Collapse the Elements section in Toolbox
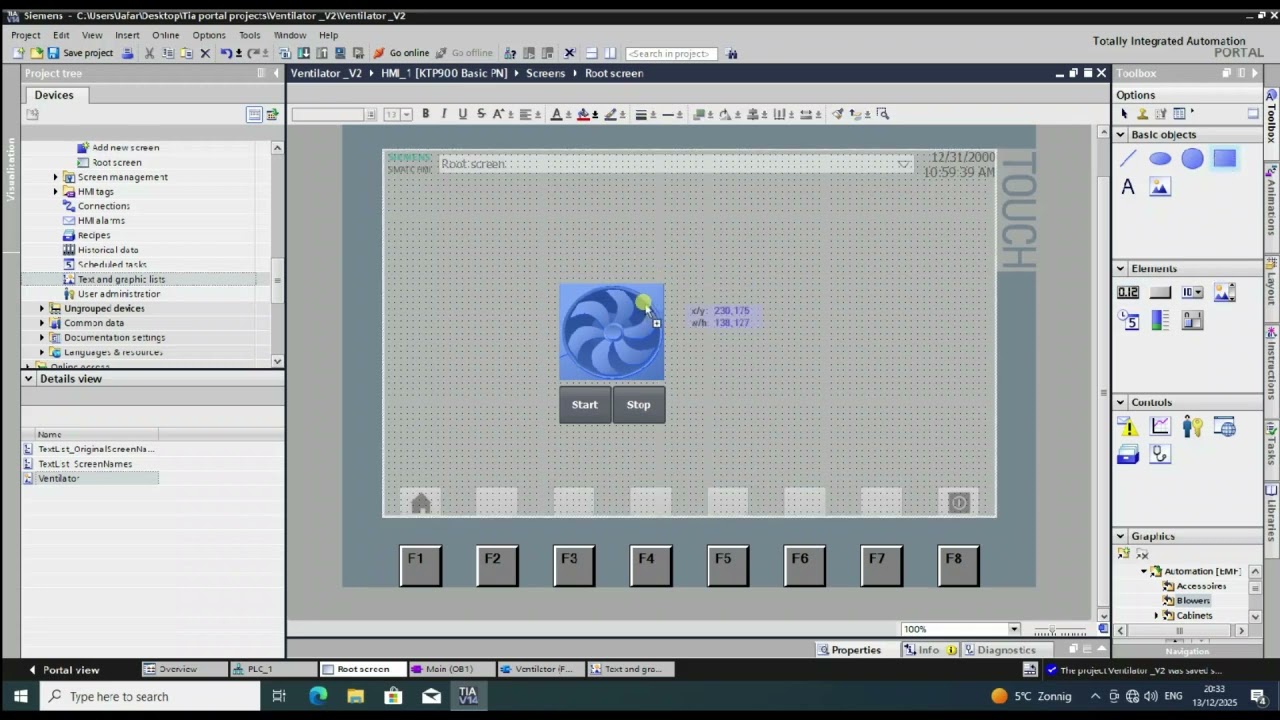 [1121, 269]
